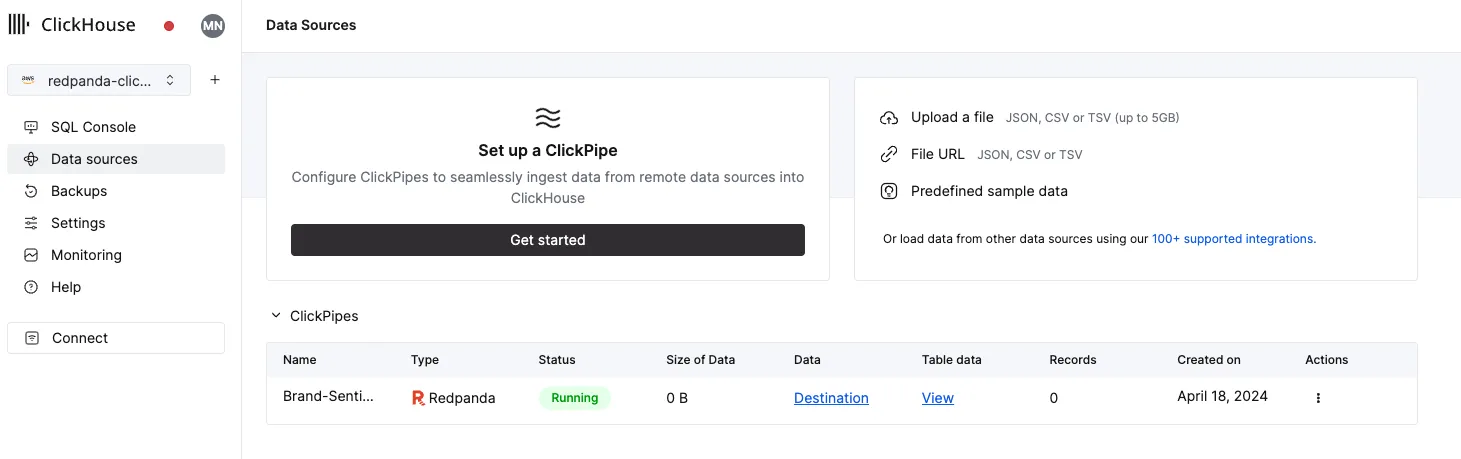
Task: Click the Help question mark icon
Action: click(x=31, y=287)
